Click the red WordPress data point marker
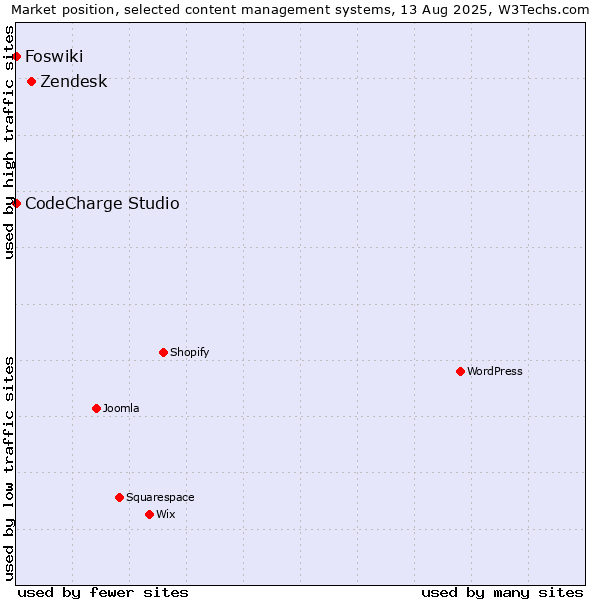Image resolution: width=600 pixels, height=600 pixels. point(460,371)
